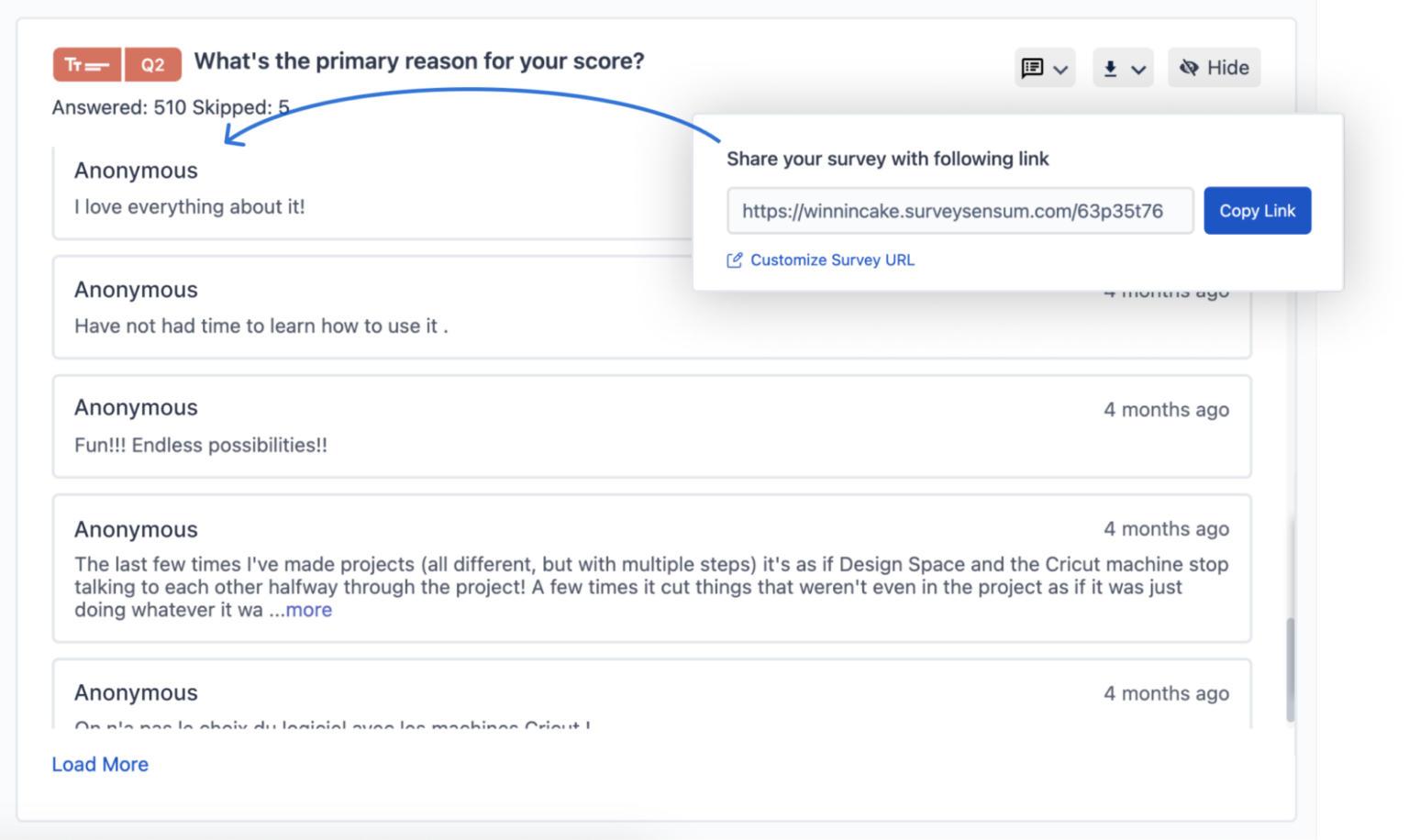Toggle visibility of this survey question
The image size is (1409, 840).
pos(1214,67)
